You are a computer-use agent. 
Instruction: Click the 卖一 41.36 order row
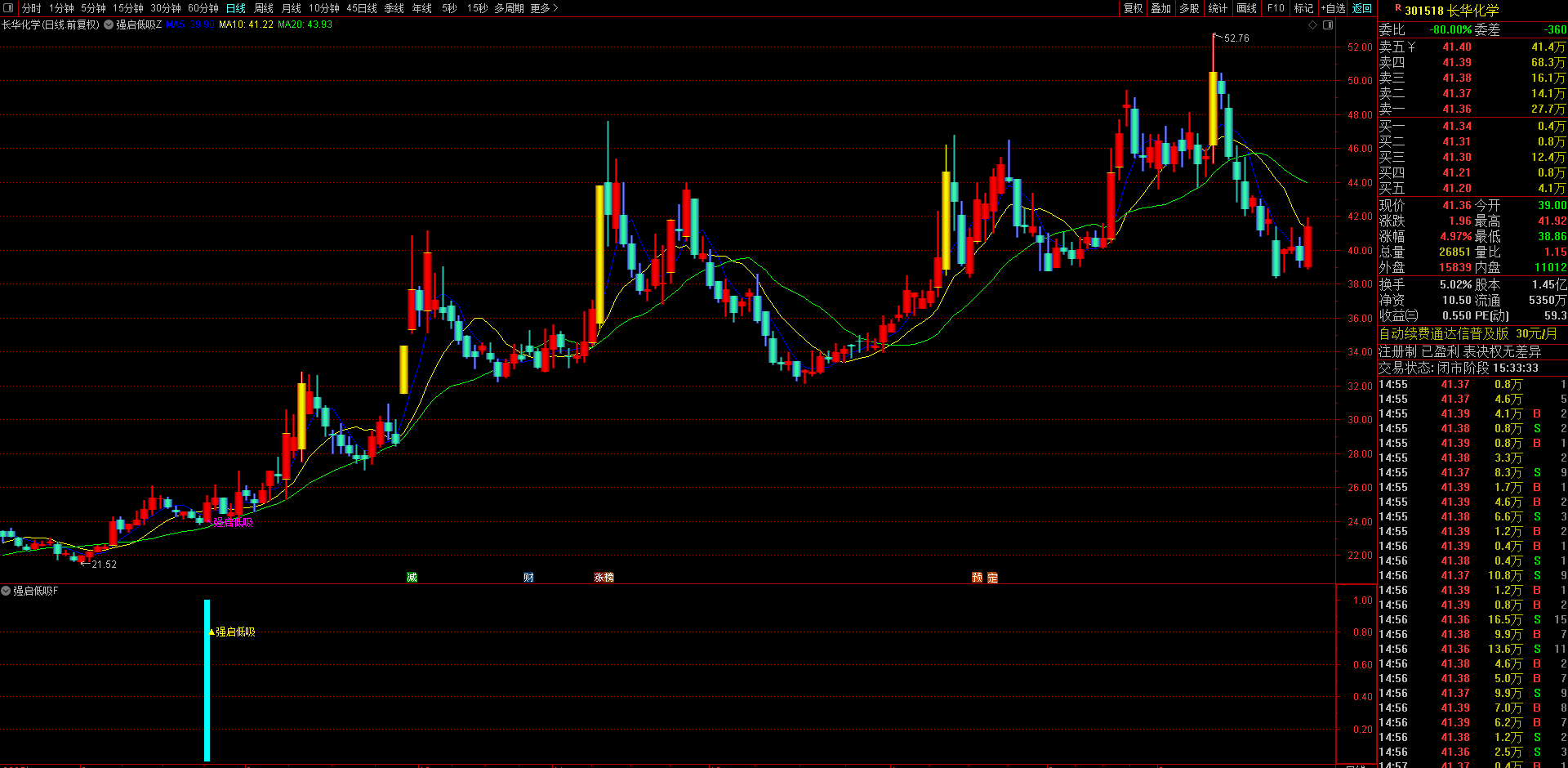[1472, 109]
